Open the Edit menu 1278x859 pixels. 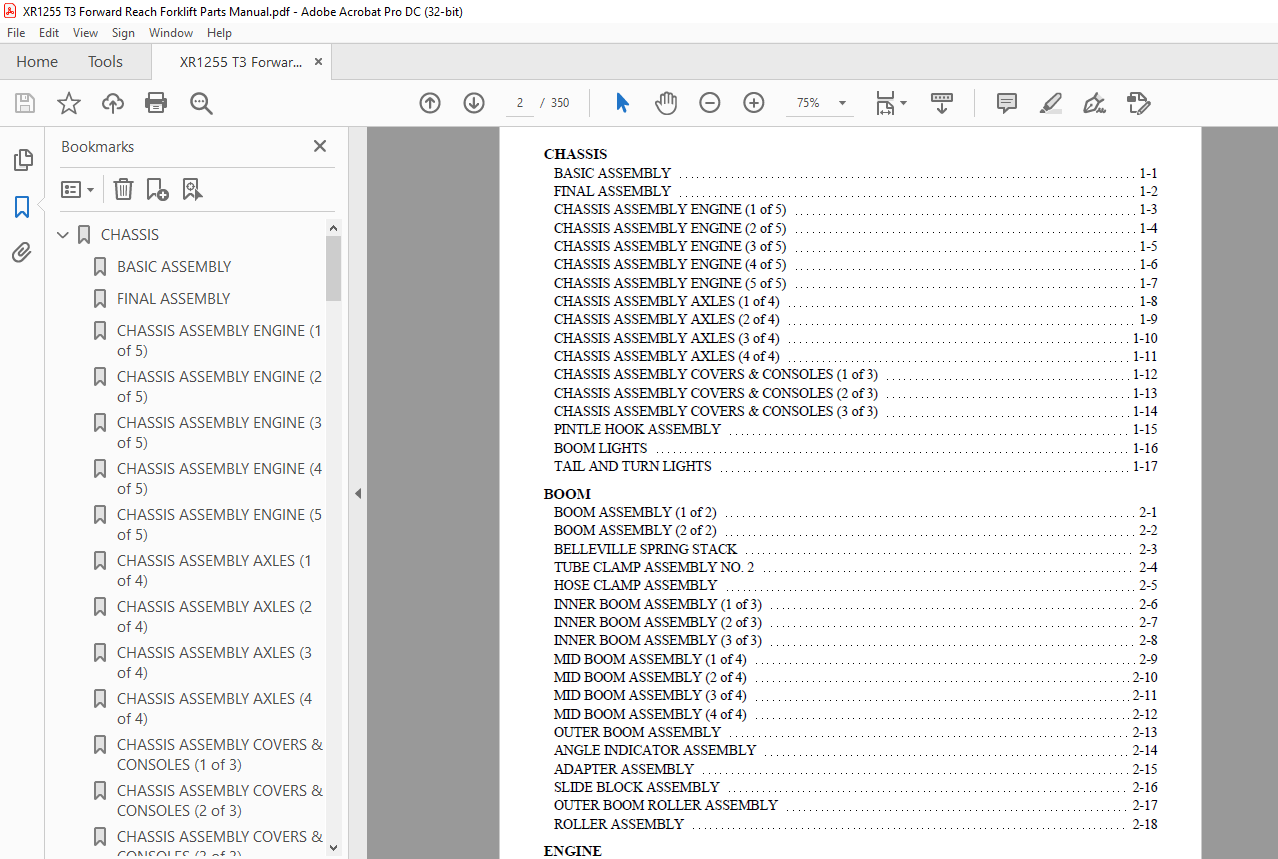point(49,33)
